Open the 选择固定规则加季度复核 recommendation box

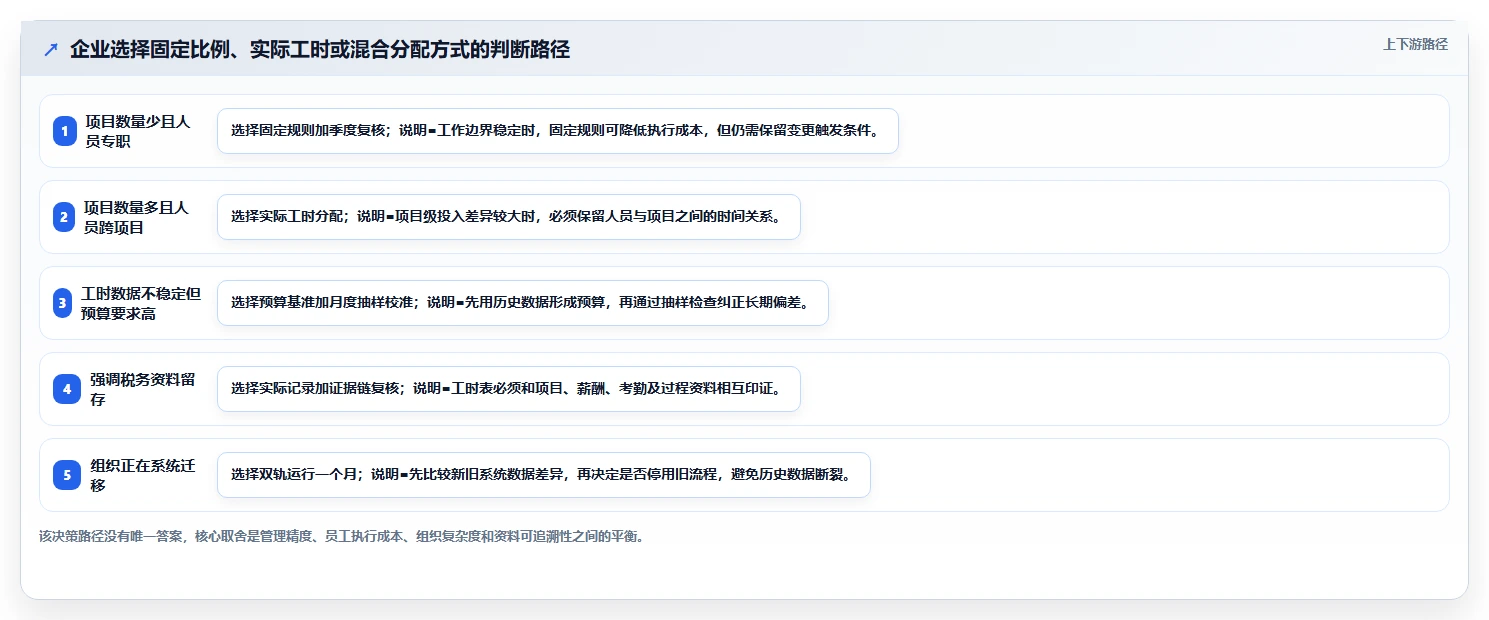(x=558, y=131)
